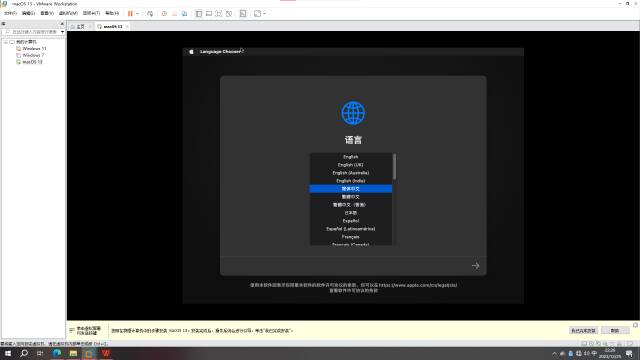
Task: Open the Windows Start menu
Action: [x=8, y=353]
